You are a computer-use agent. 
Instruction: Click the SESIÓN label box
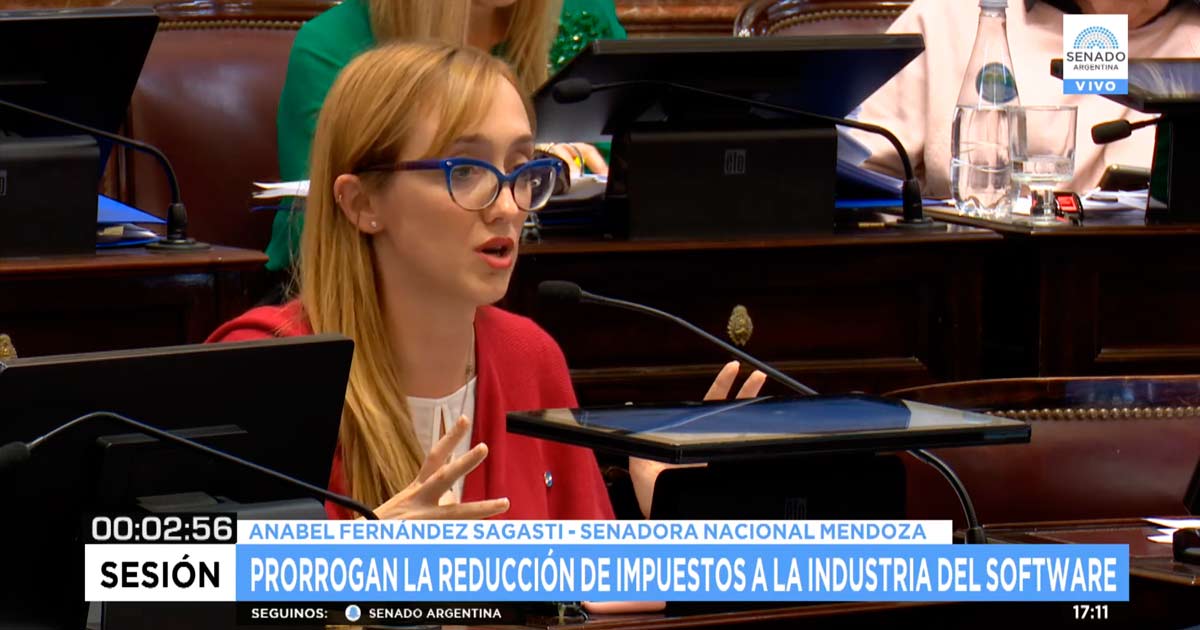coord(160,574)
